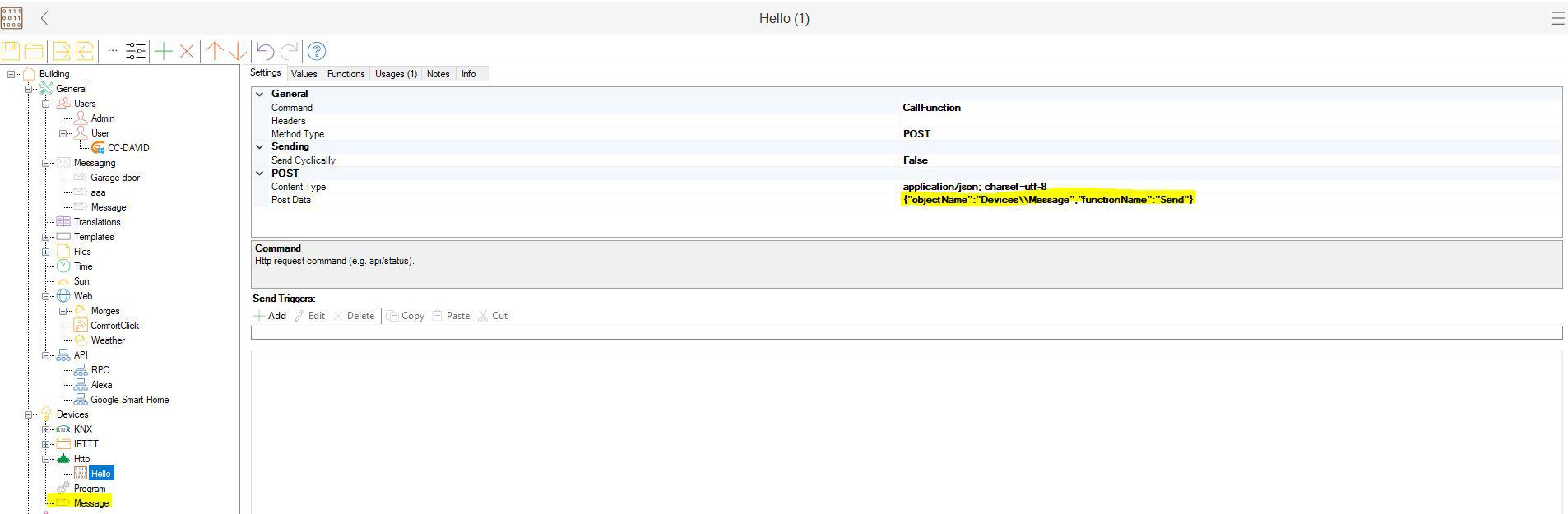Open the sliders settings icon in toolbar

(136, 51)
